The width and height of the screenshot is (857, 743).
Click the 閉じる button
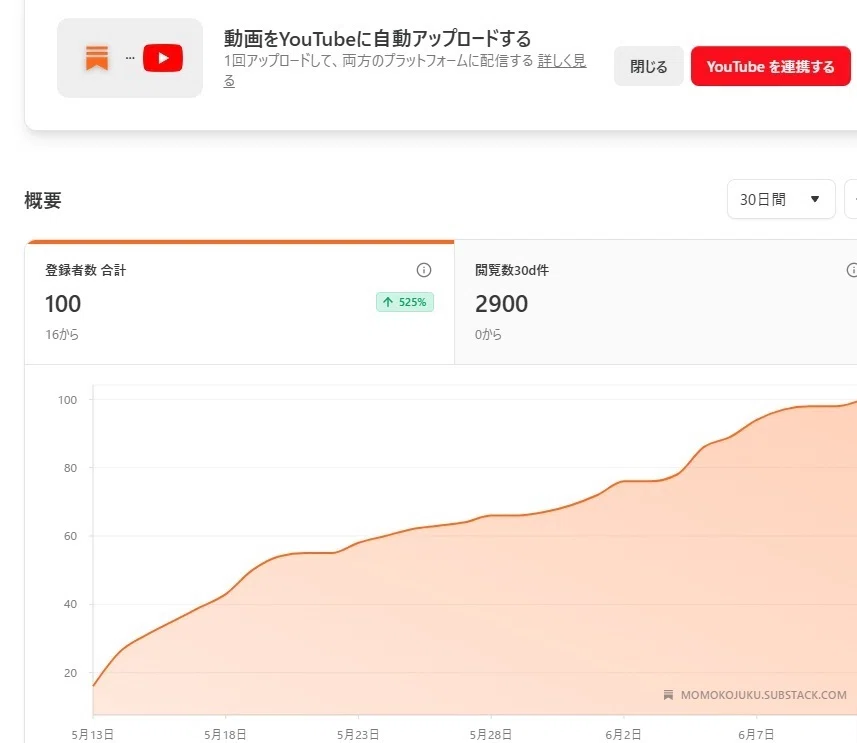[x=649, y=67]
